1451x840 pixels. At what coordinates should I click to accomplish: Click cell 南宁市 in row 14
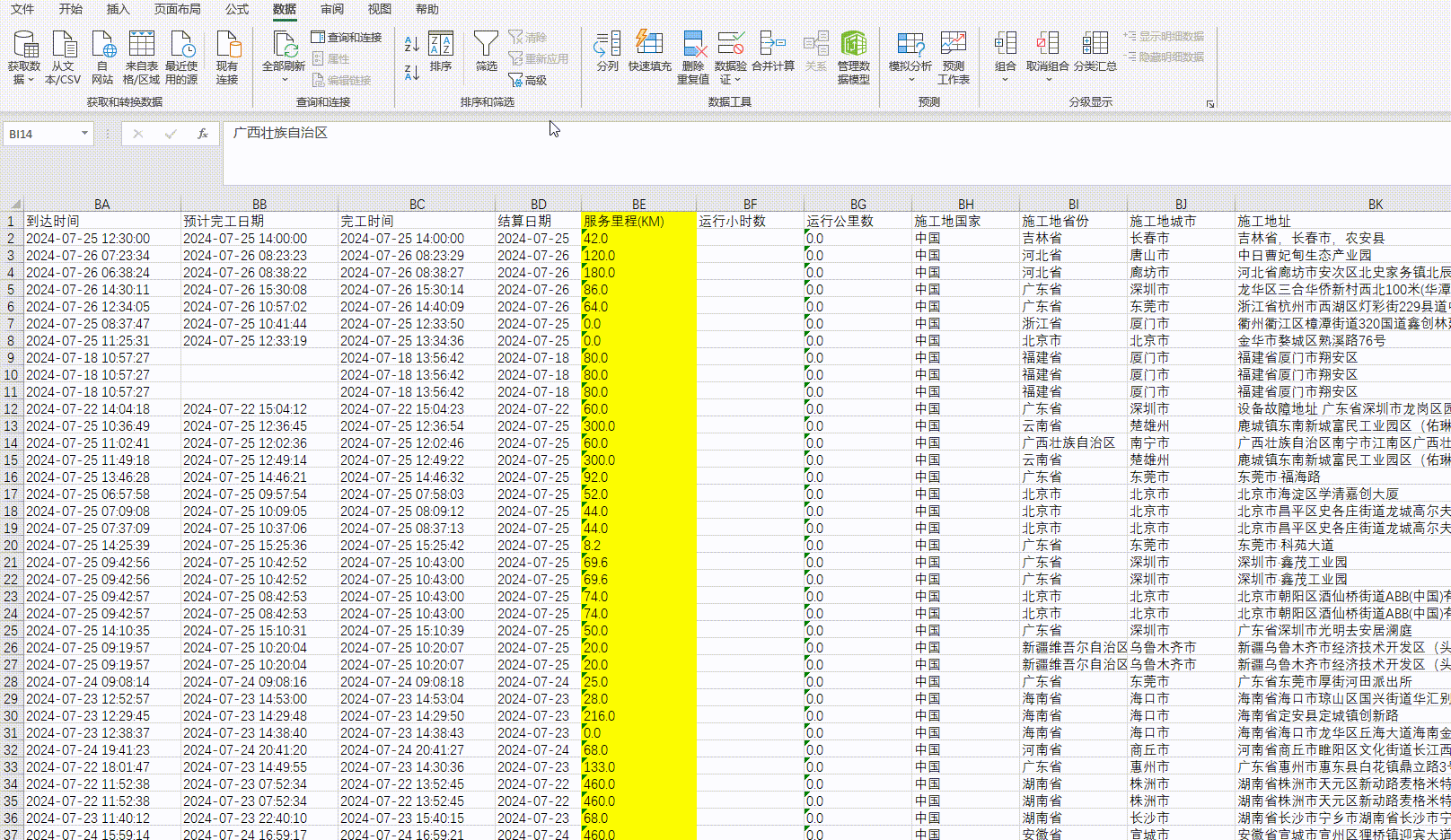(x=1182, y=443)
